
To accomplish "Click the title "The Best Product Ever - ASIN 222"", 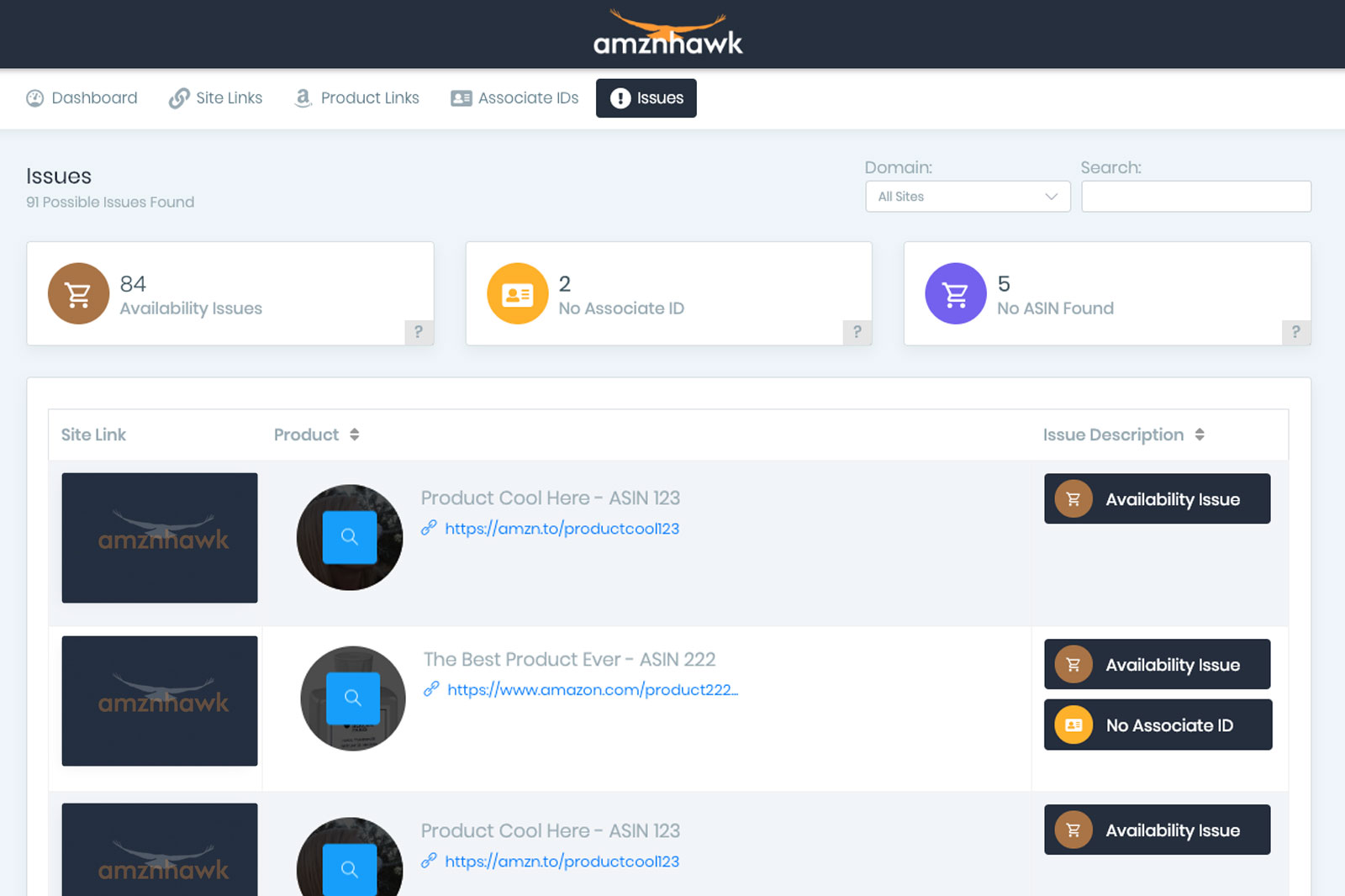I will (570, 659).
